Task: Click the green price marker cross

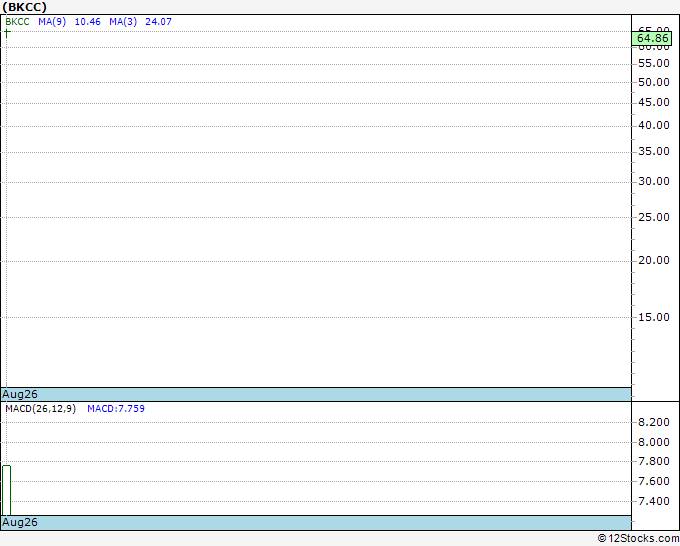Action: click(x=7, y=33)
